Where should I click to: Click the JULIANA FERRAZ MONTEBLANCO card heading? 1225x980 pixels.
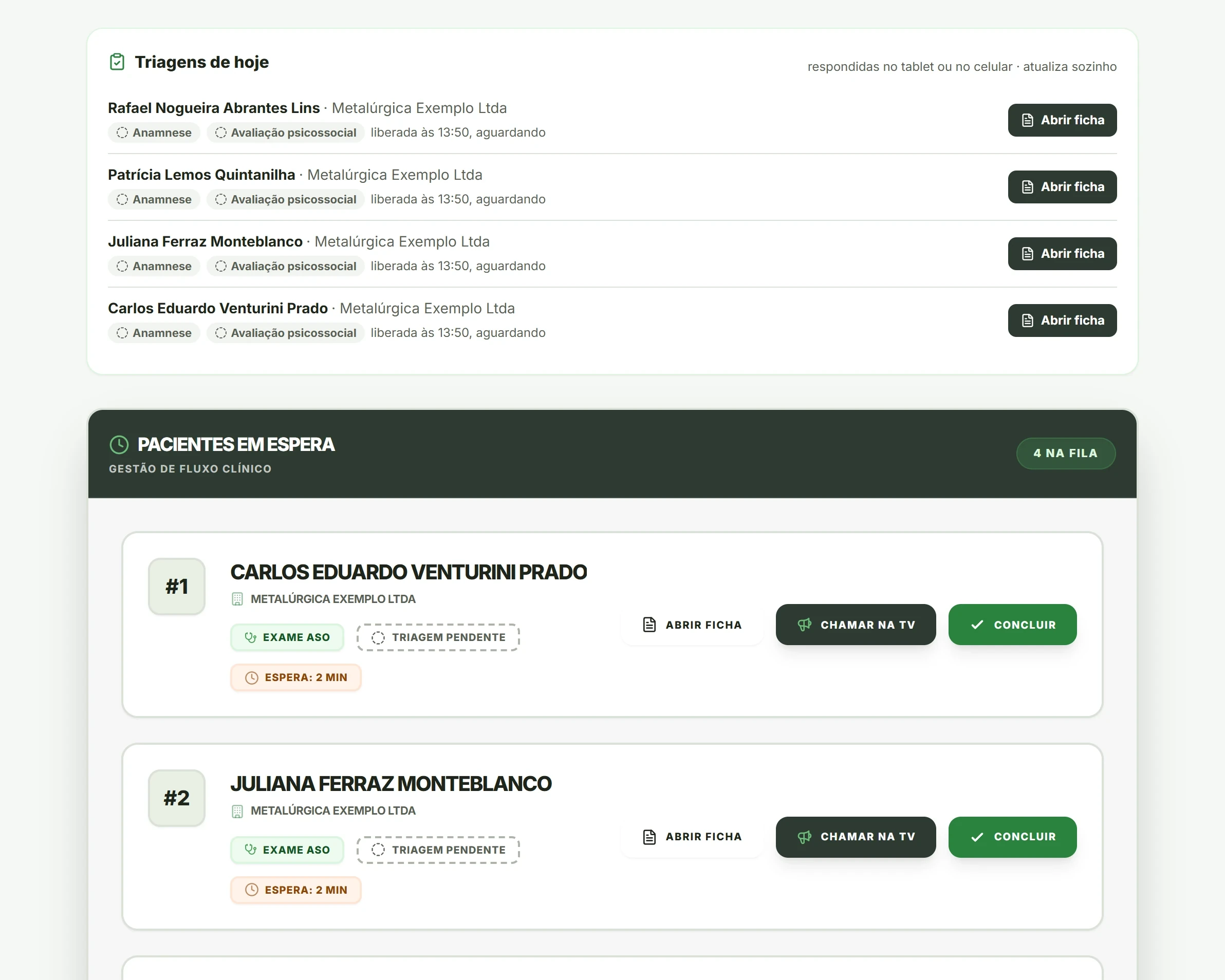click(x=391, y=784)
